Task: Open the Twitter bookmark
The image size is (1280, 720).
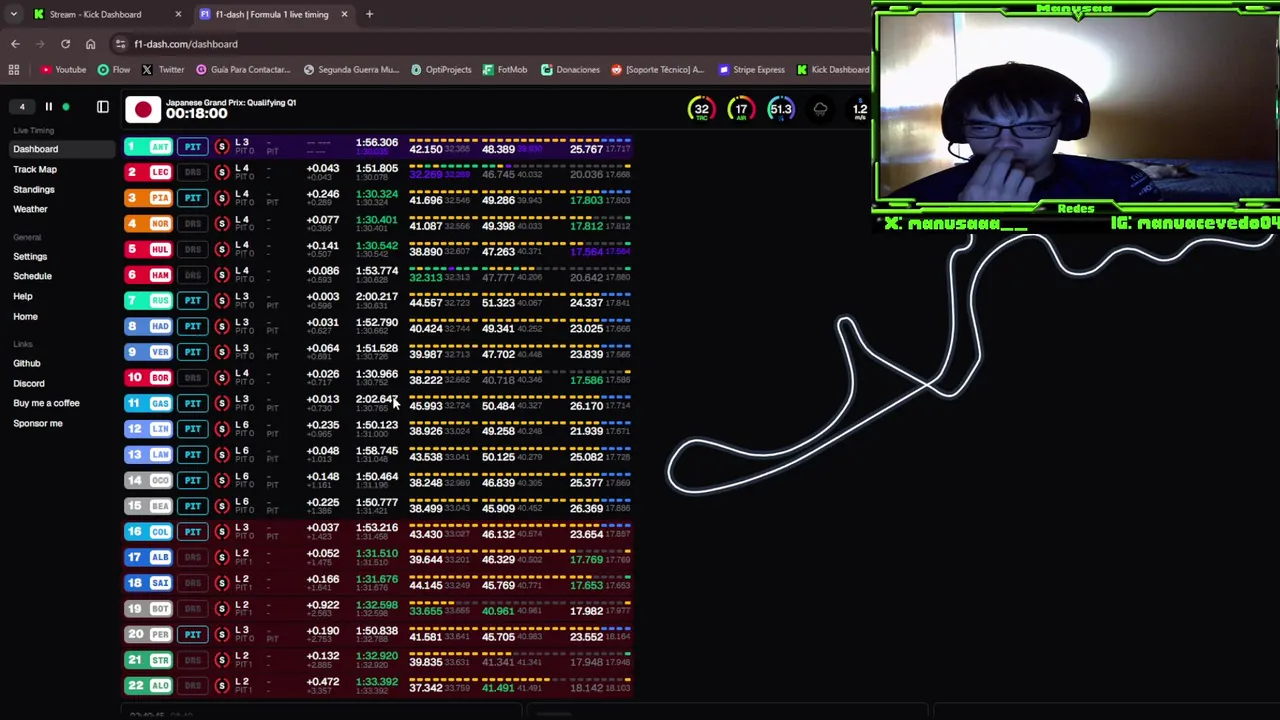Action: point(163,70)
